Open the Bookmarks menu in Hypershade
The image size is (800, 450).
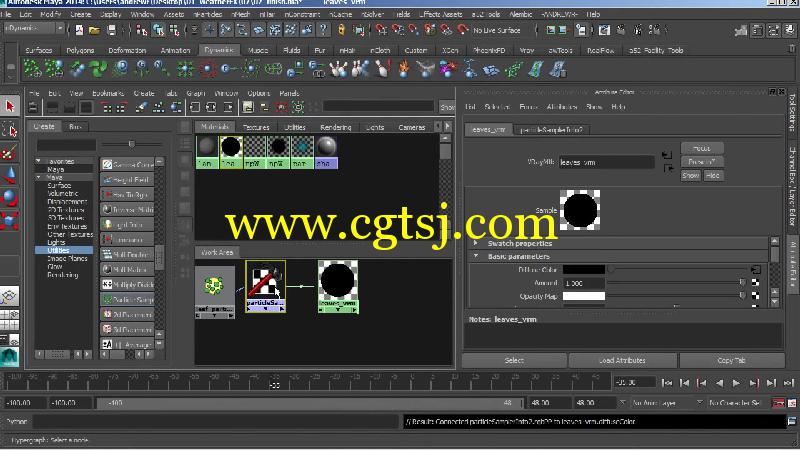[x=108, y=93]
